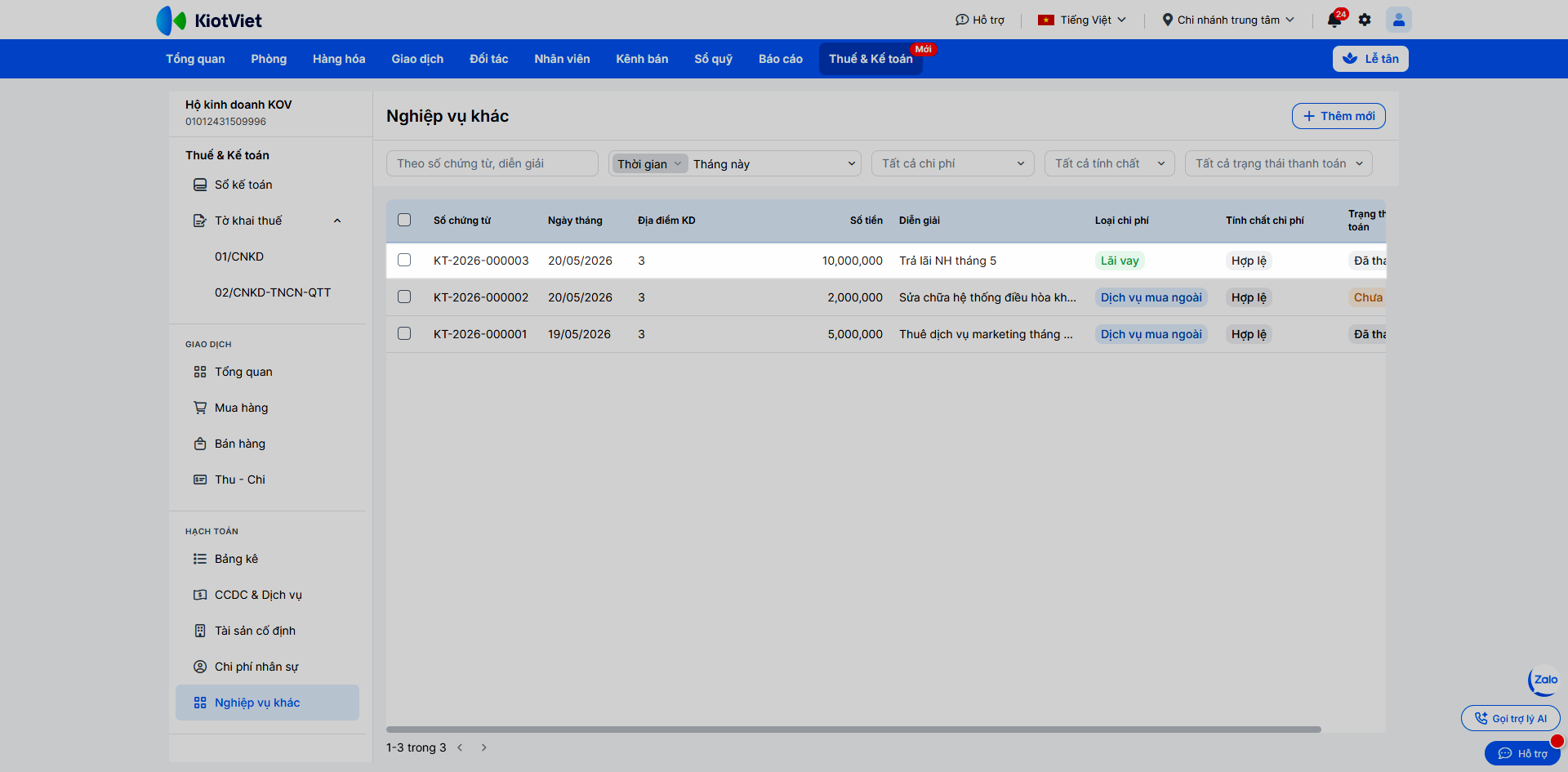Image resolution: width=1568 pixels, height=772 pixels.
Task: Open the Tất cả tính chất dropdown
Action: coord(1109,163)
